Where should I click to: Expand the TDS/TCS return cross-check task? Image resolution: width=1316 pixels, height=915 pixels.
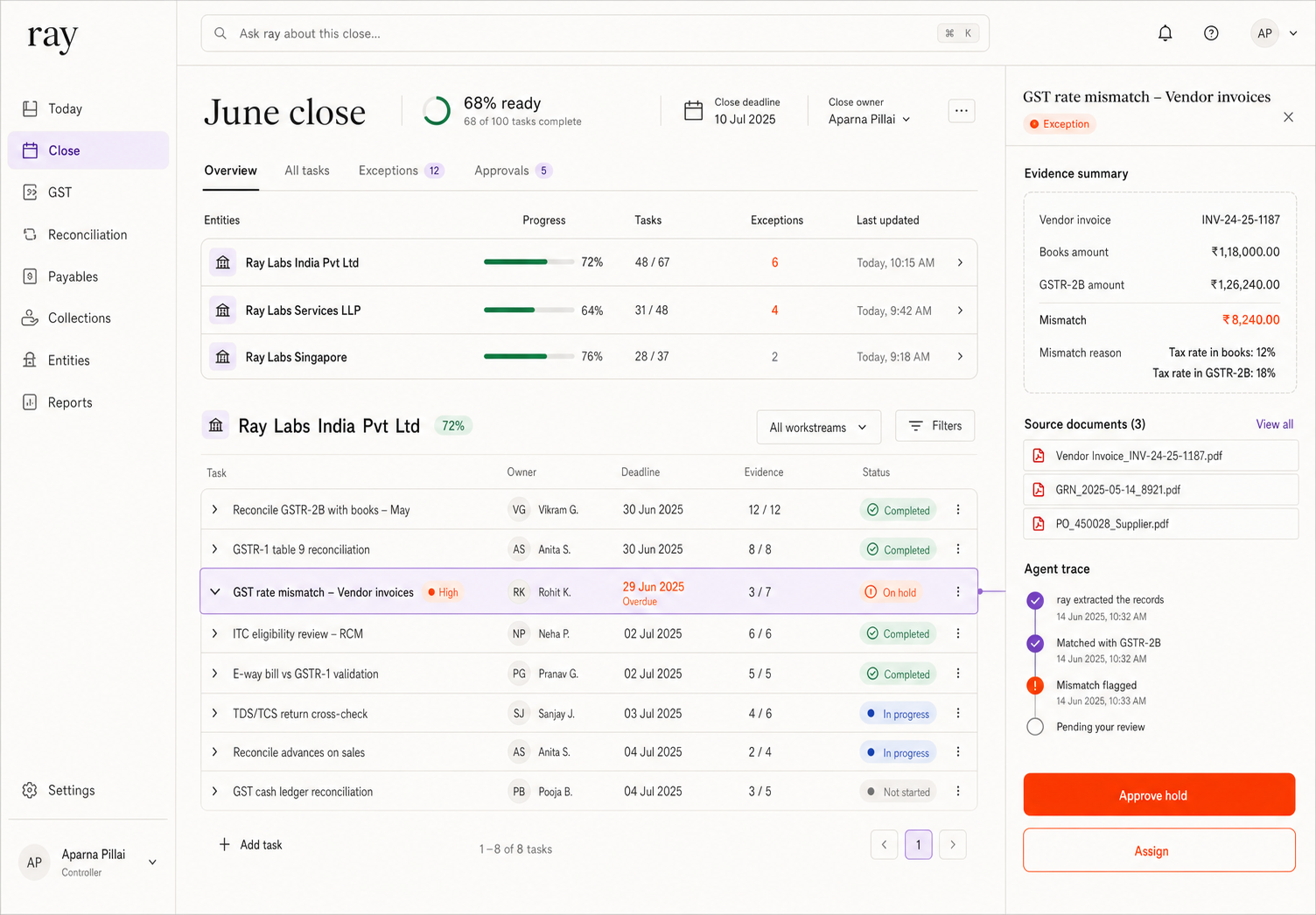coord(215,714)
